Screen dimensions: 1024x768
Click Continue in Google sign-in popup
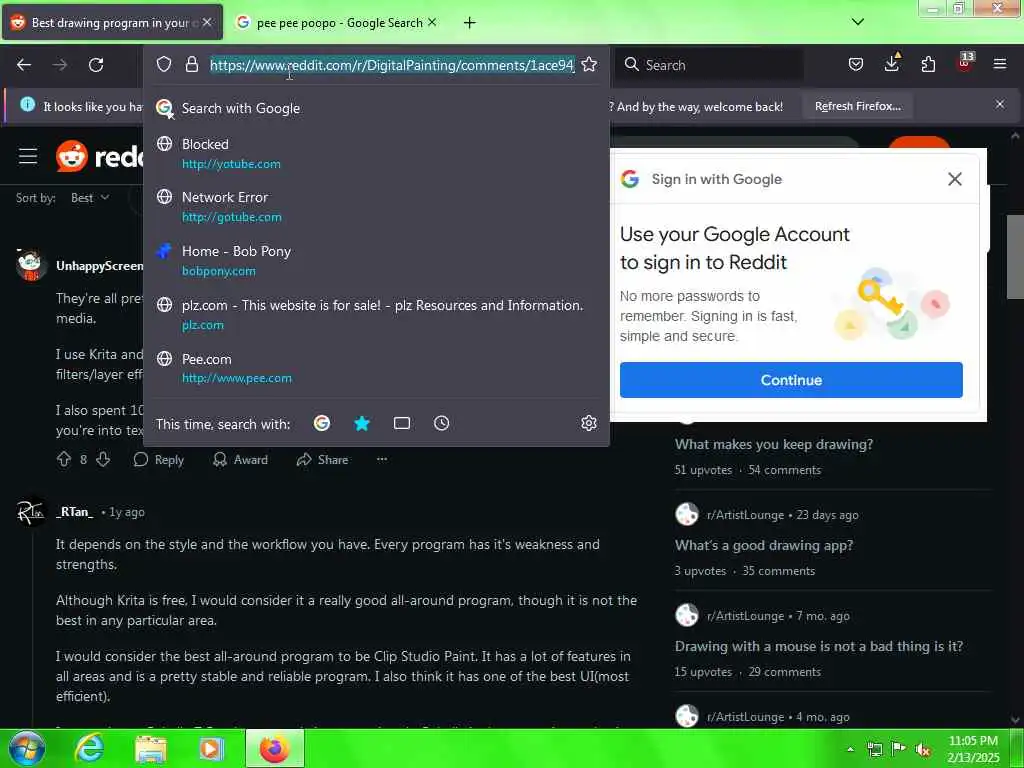click(791, 380)
